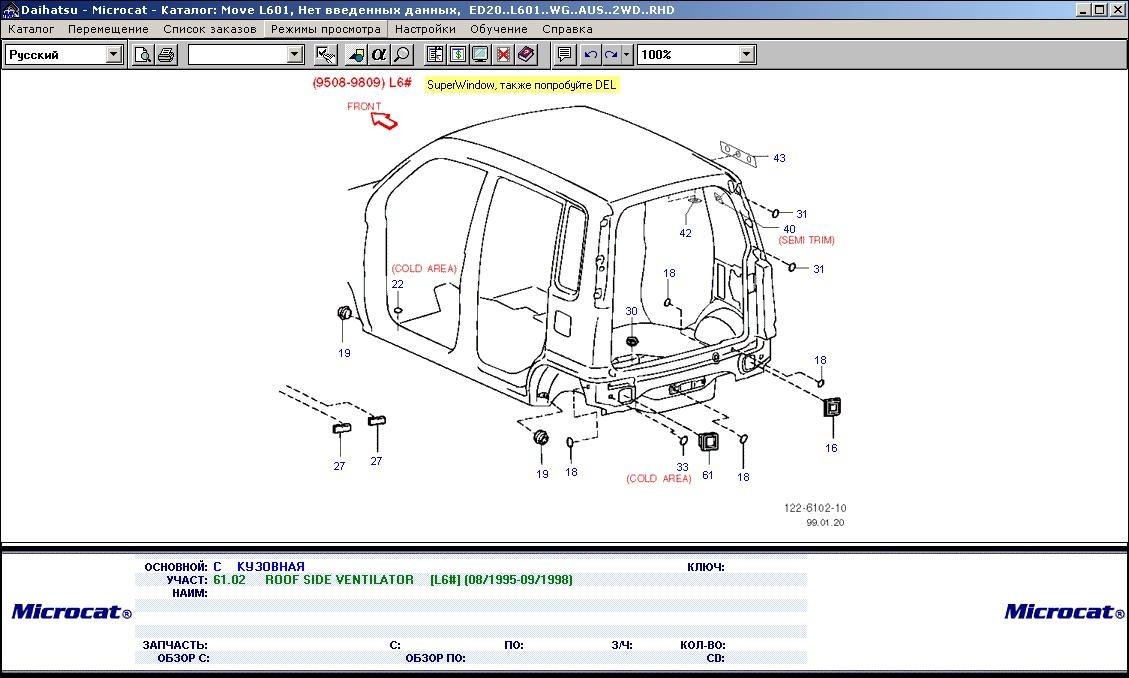Click the Daihatsu Microcat title bar icon

(x=10, y=10)
